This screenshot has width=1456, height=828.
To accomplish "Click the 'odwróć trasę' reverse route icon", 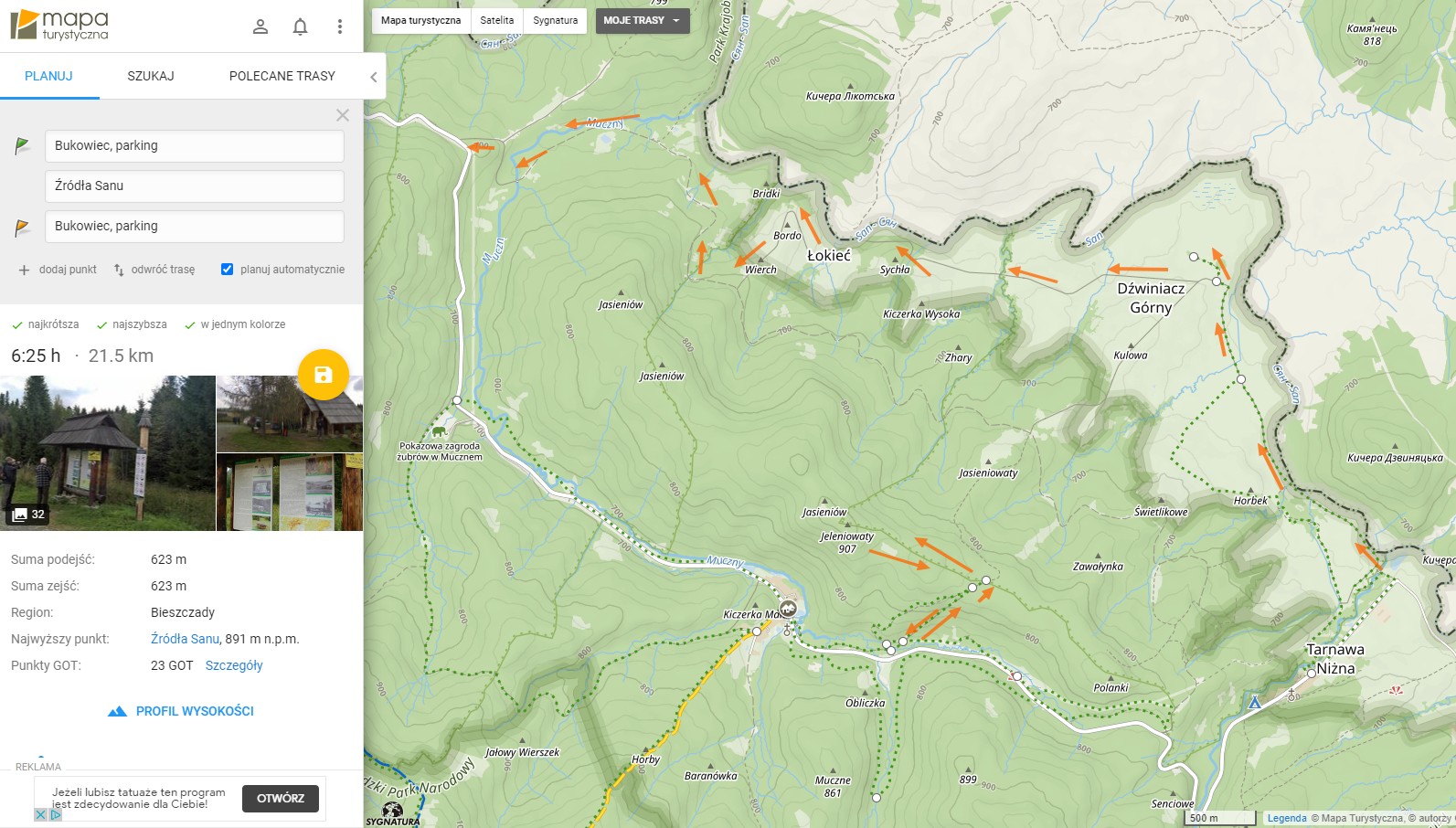I will (119, 270).
